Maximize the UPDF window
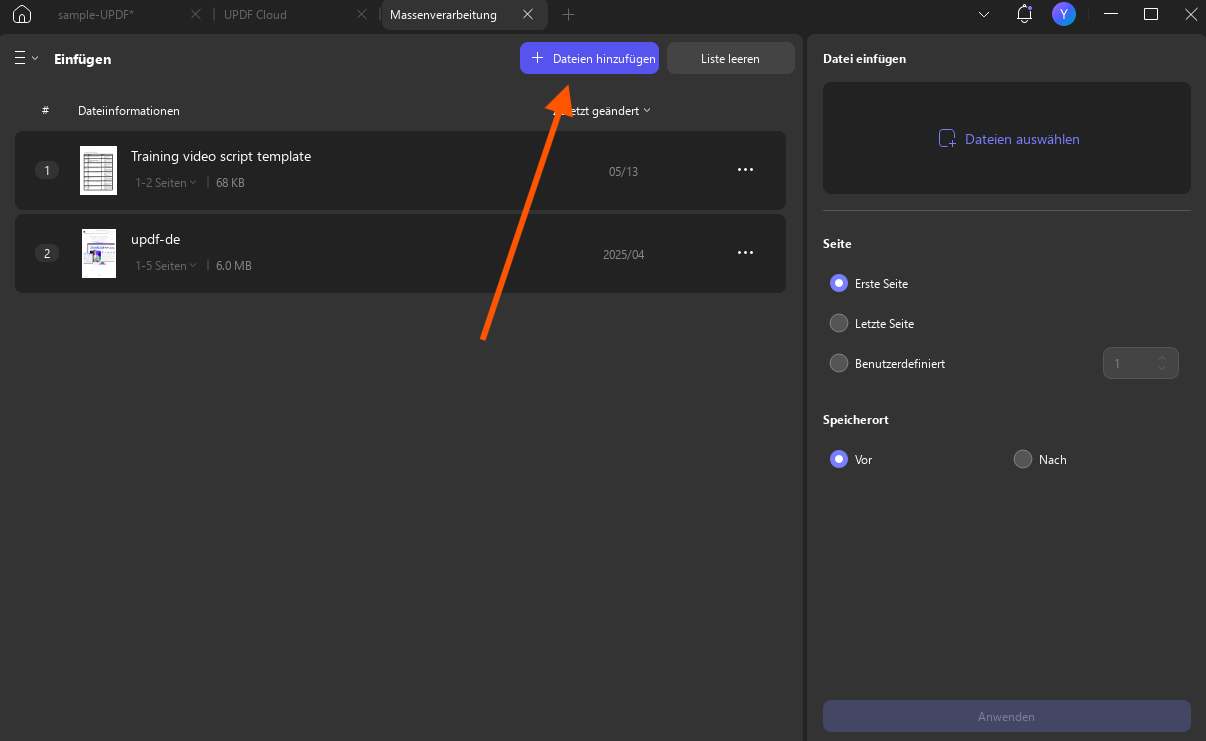Image resolution: width=1206 pixels, height=741 pixels. coord(1151,14)
